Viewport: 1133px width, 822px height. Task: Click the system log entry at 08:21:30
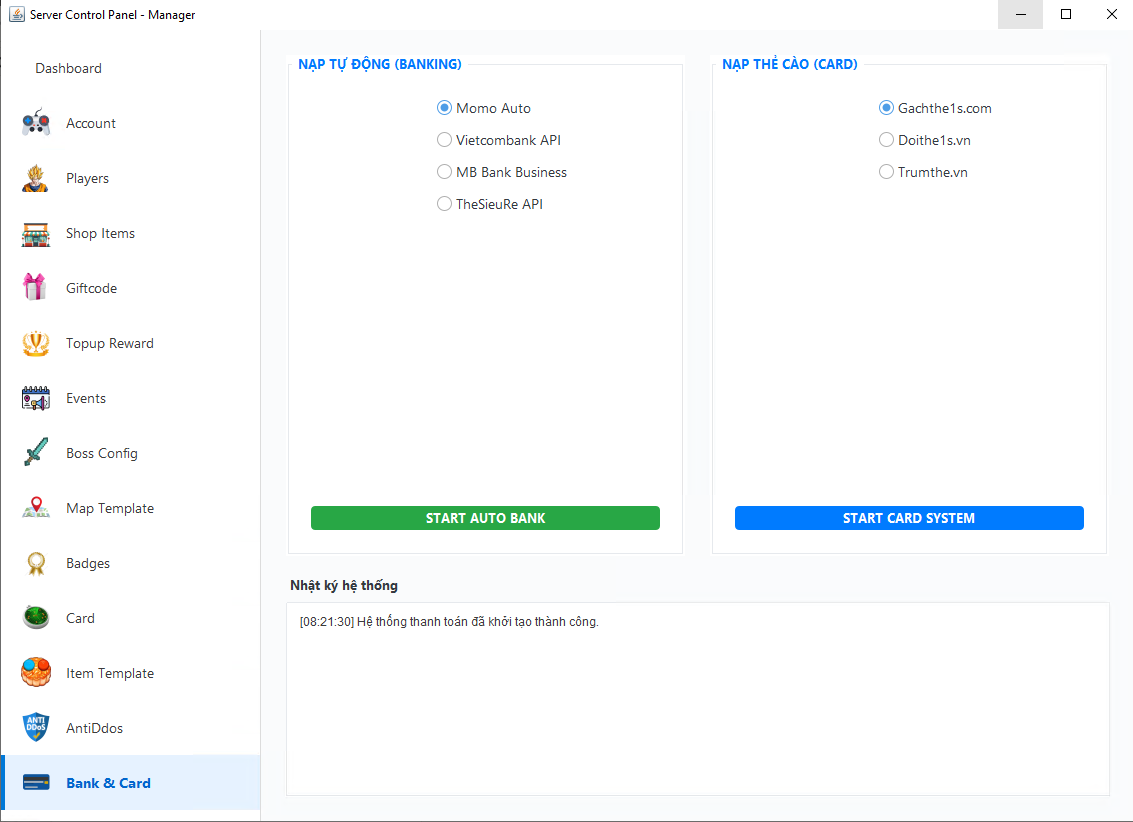449,622
